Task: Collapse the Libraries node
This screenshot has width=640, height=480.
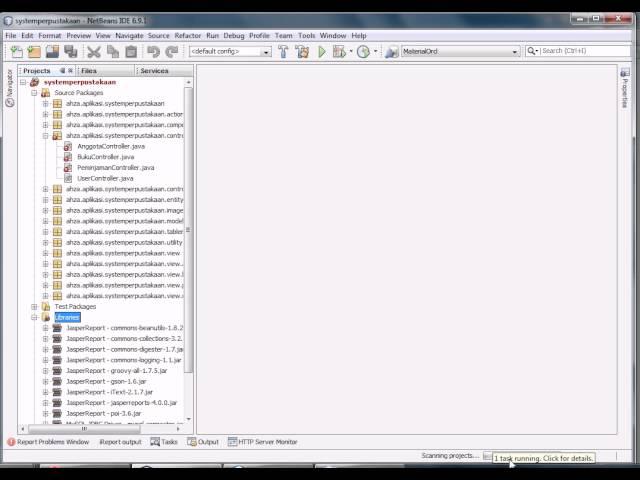Action: pos(34,317)
